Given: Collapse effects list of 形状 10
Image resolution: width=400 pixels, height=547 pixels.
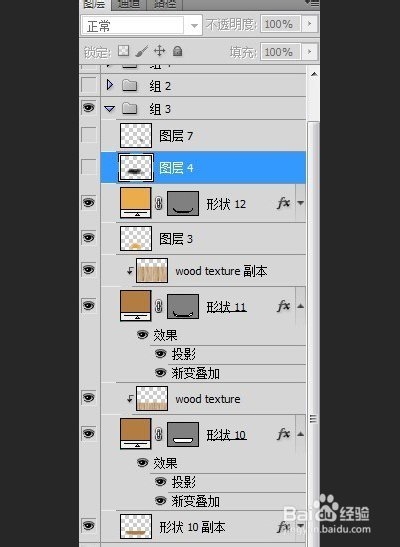Looking at the screenshot, I should tap(301, 434).
